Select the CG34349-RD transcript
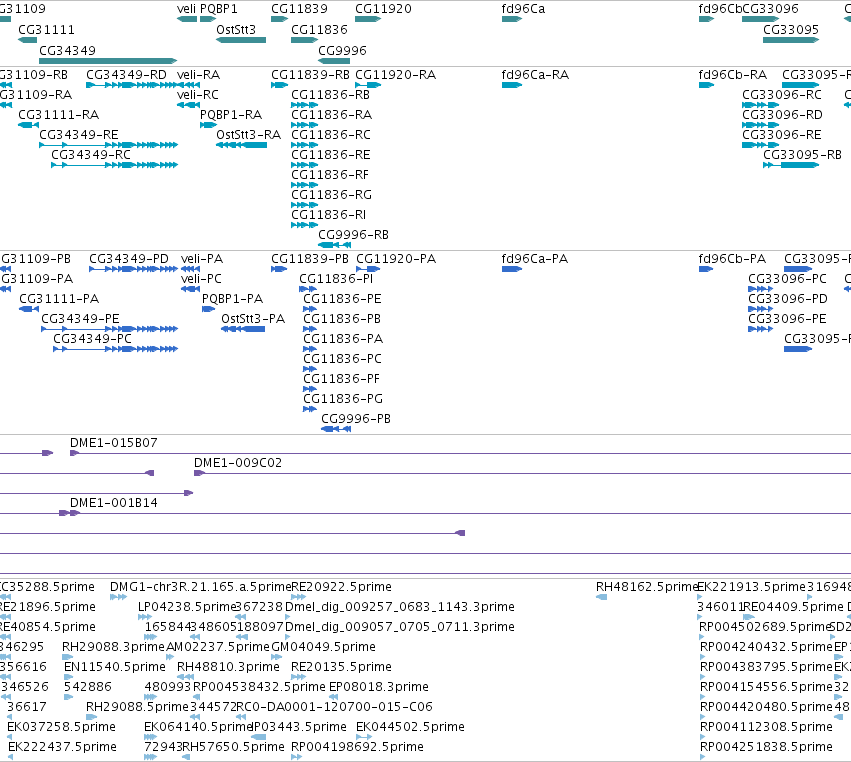Screen dimensions: 851x762 coord(126,75)
